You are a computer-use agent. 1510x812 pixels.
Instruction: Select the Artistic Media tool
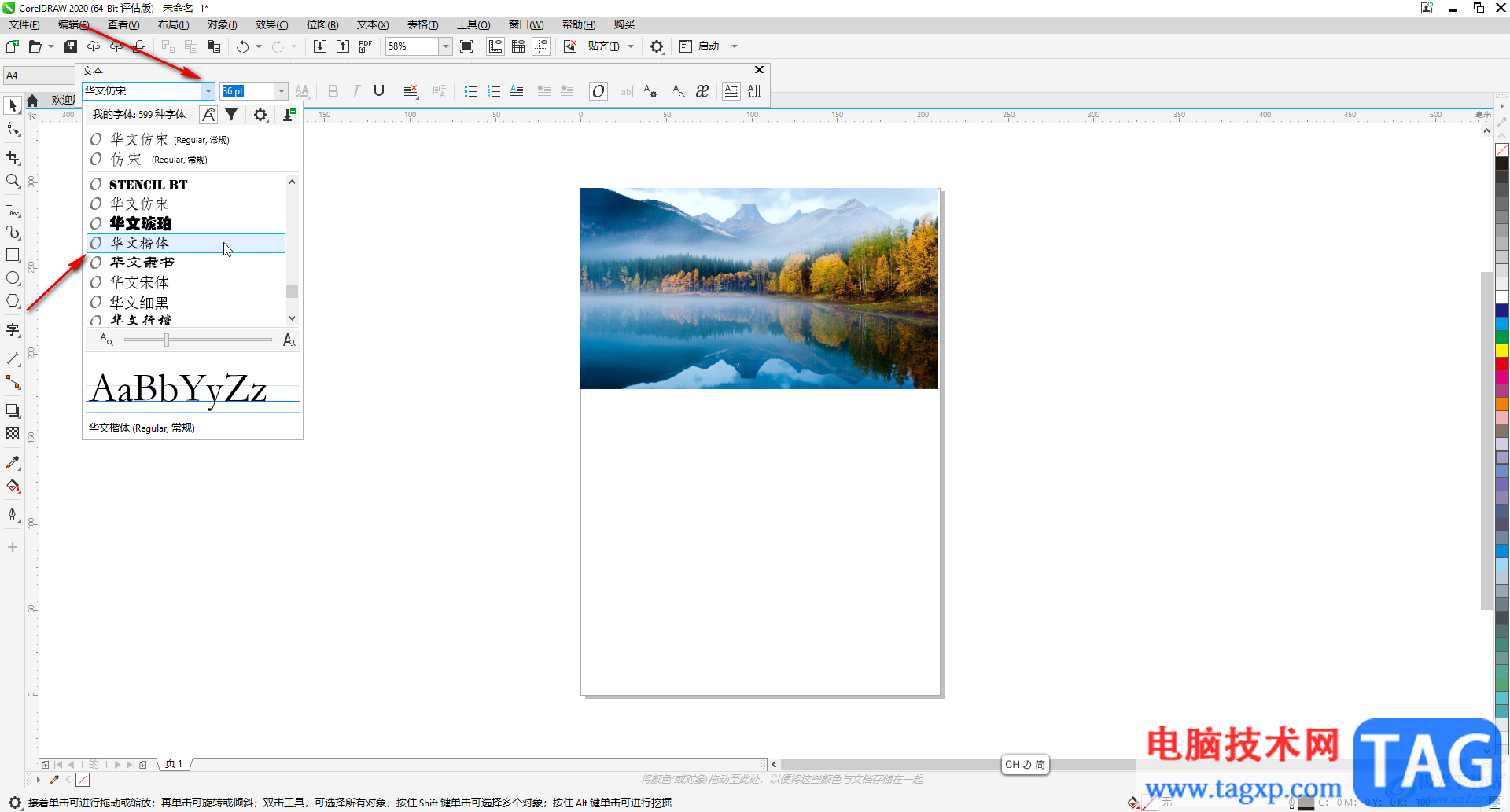[x=13, y=233]
